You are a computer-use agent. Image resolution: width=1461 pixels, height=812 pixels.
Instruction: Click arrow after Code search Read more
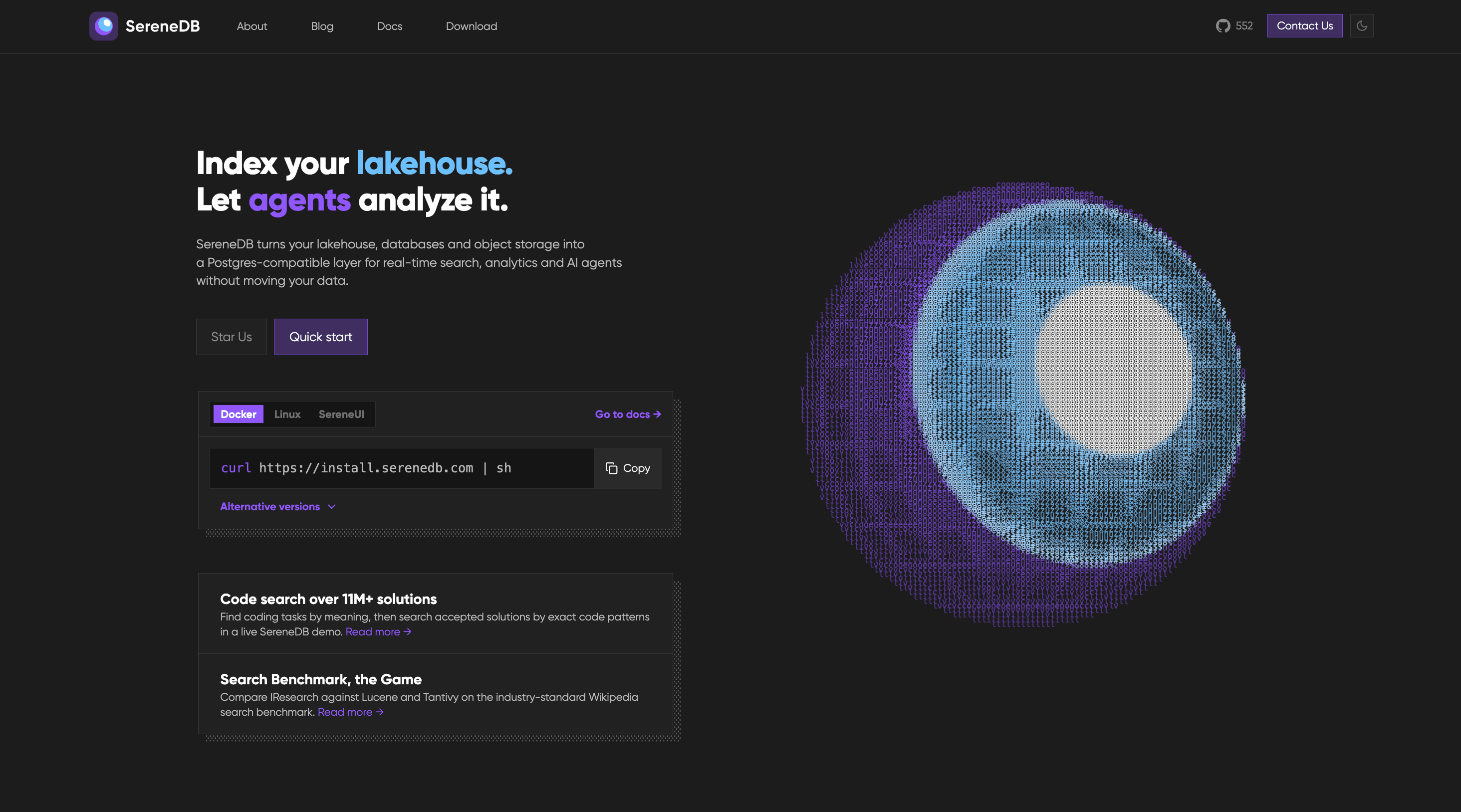click(407, 631)
